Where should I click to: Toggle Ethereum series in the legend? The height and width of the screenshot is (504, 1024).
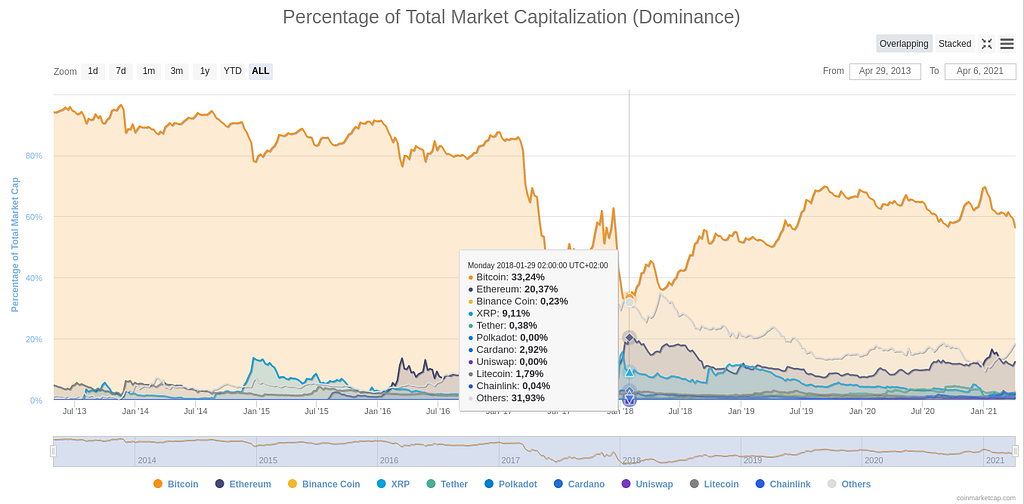coord(243,484)
